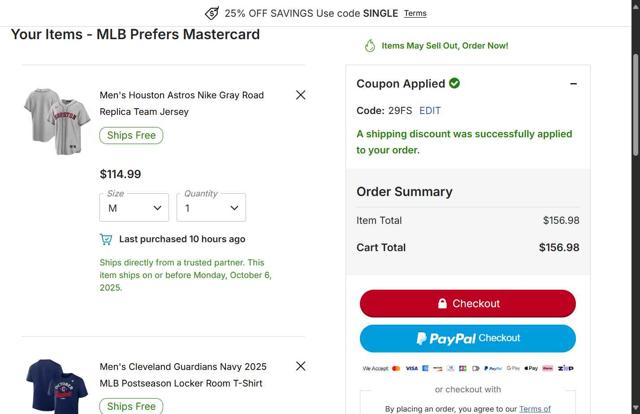
Task: Open the Quantity dropdown for the jersey
Action: (x=211, y=208)
